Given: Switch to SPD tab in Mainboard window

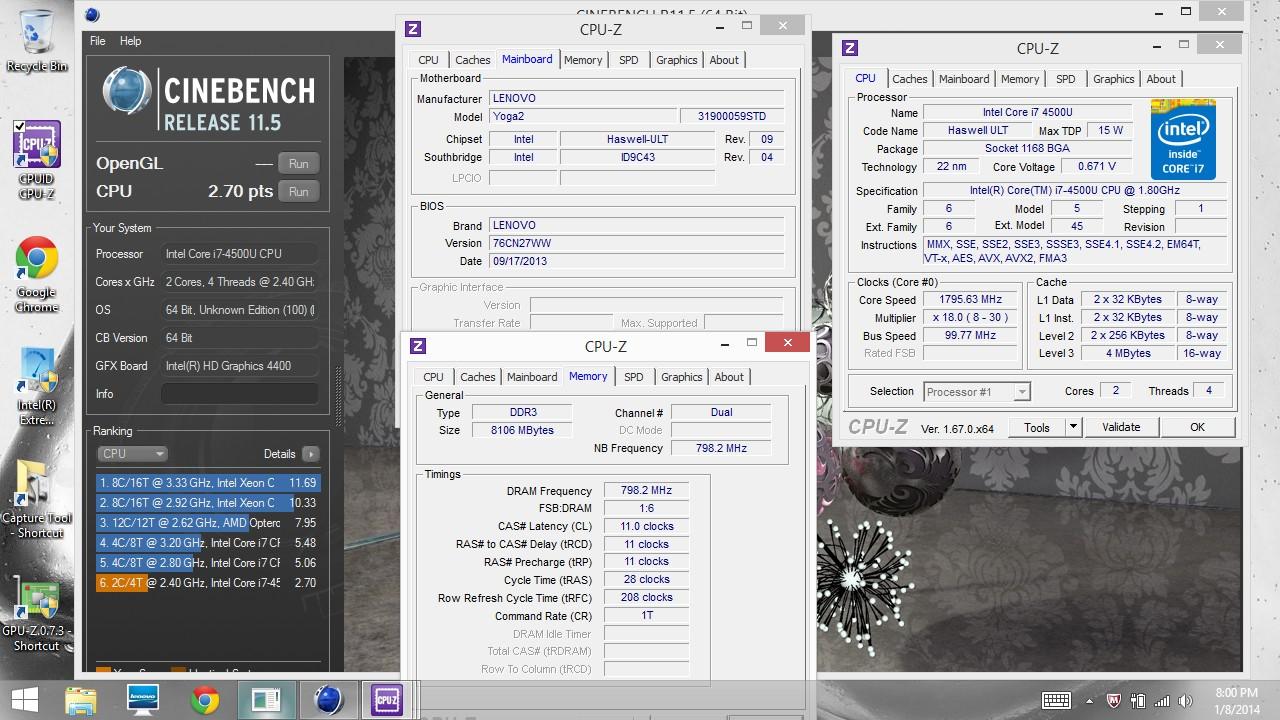Looking at the screenshot, I should (x=629, y=60).
